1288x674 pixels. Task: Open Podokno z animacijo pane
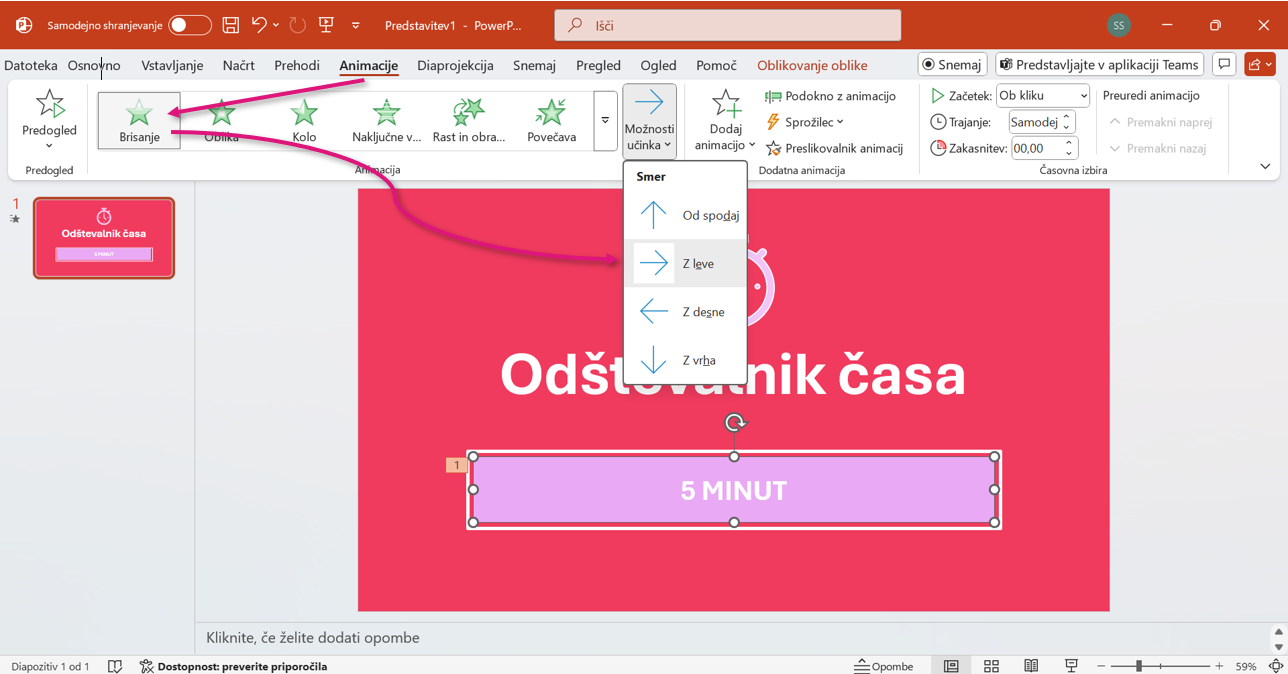pos(830,96)
